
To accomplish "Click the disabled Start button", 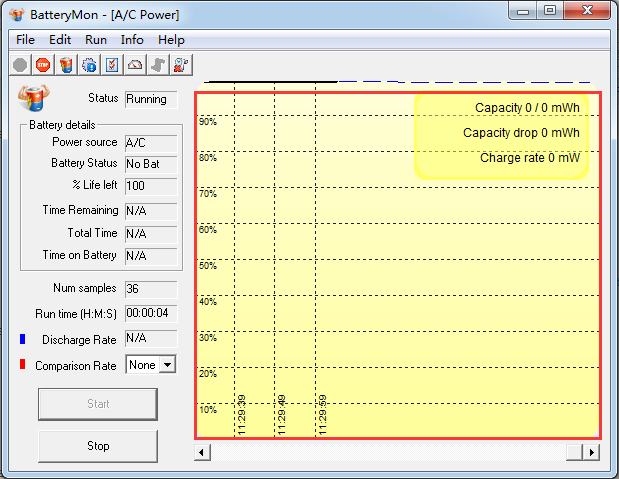I will [x=98, y=404].
